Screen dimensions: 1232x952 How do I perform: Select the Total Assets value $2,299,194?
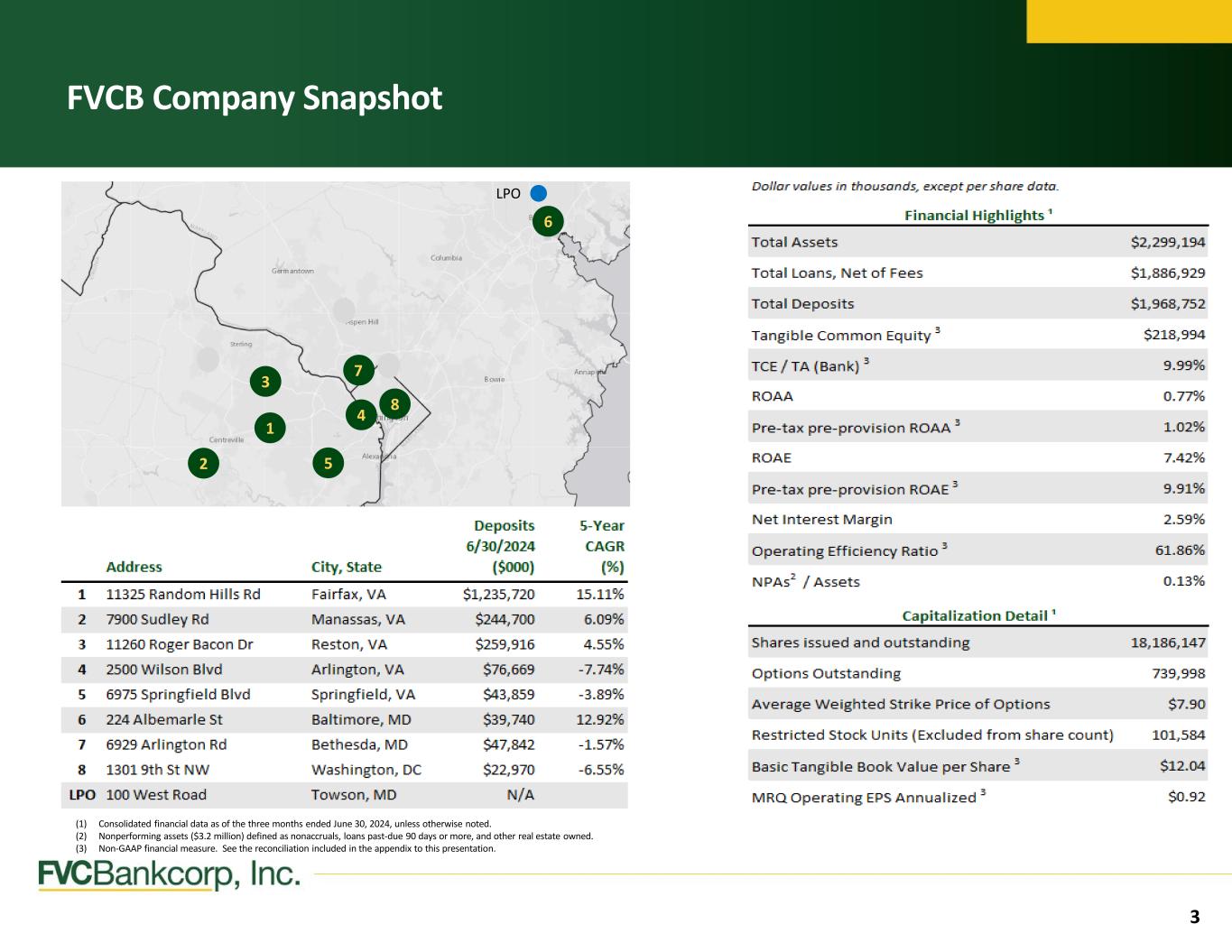tap(1167, 242)
